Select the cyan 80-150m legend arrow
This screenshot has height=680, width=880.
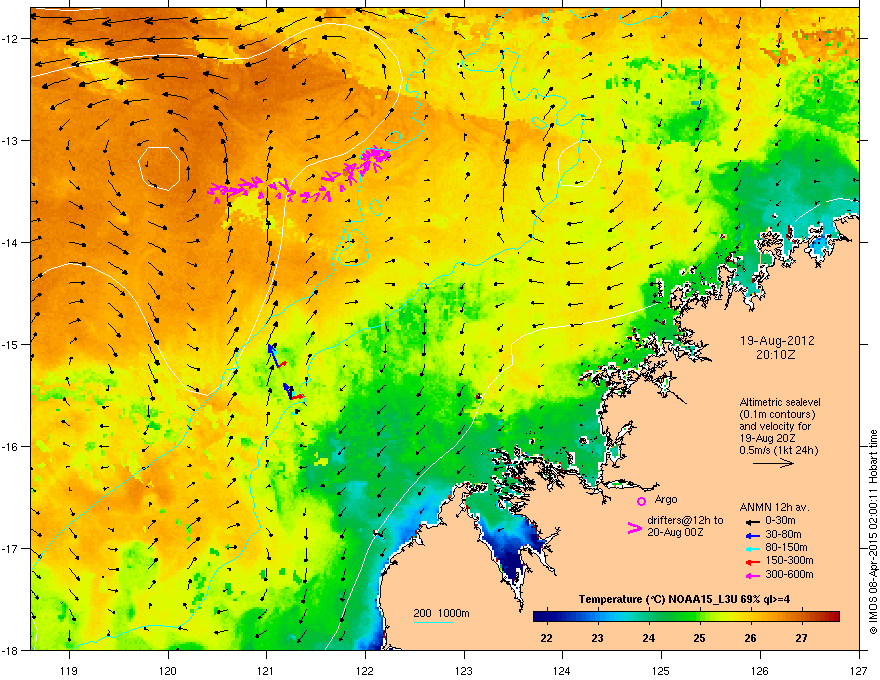[x=753, y=548]
